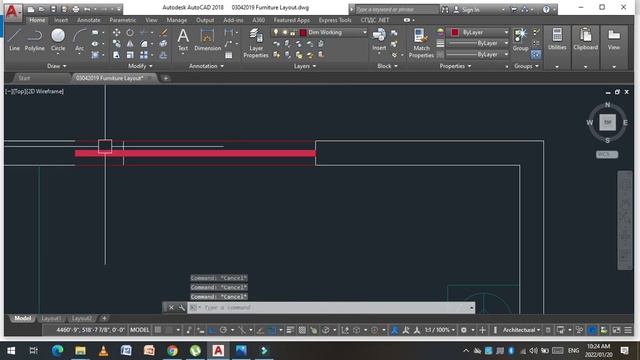
Task: Toggle the grid display in status bar
Action: [158, 330]
